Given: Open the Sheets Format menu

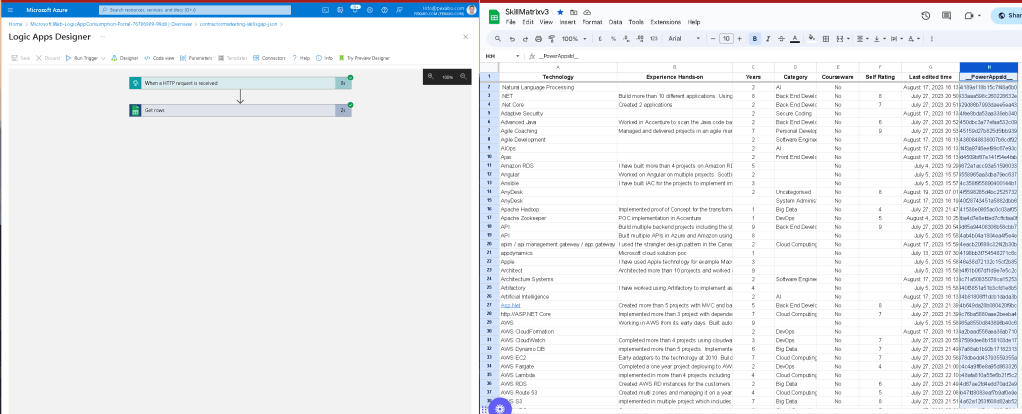Looking at the screenshot, I should point(592,22).
